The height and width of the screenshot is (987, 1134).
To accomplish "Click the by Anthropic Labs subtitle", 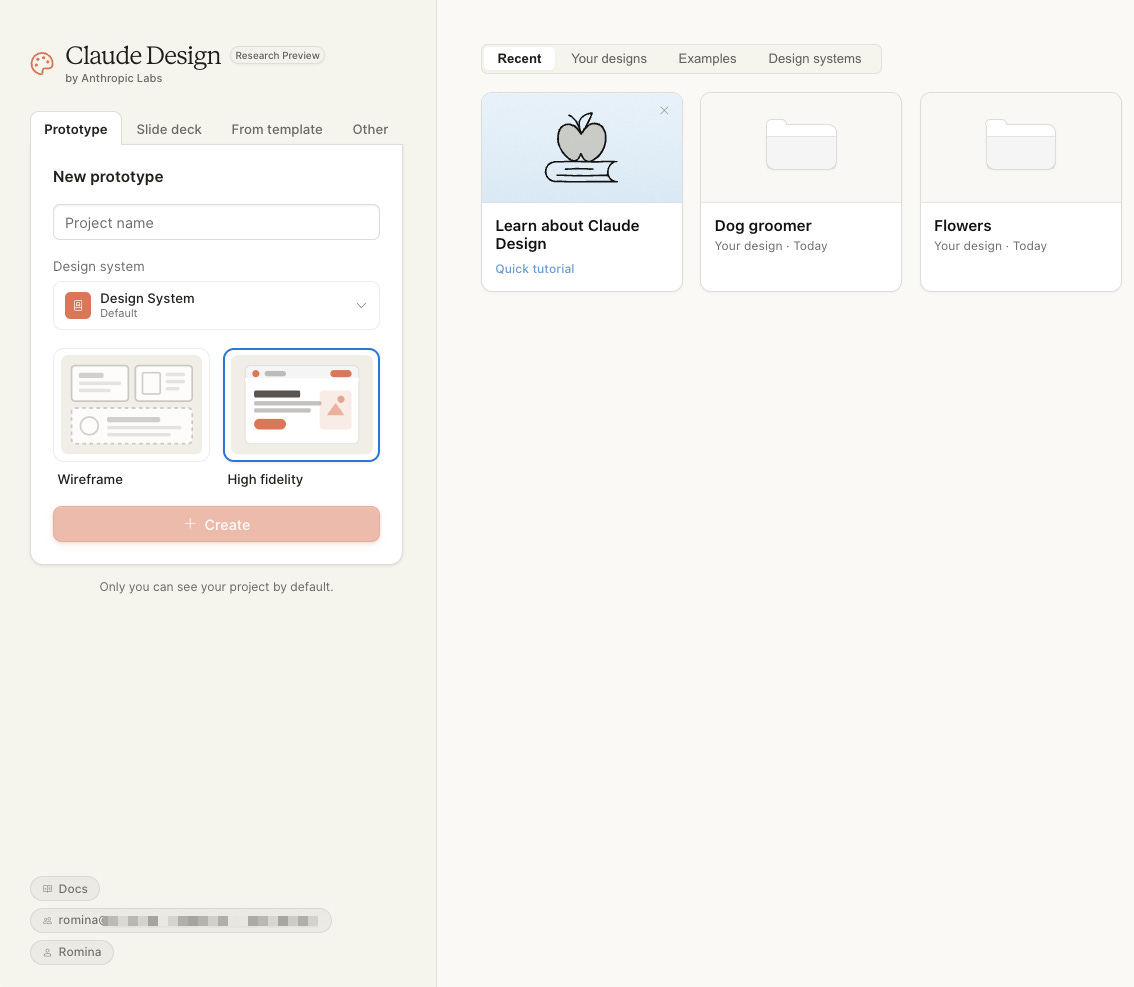I will (114, 78).
